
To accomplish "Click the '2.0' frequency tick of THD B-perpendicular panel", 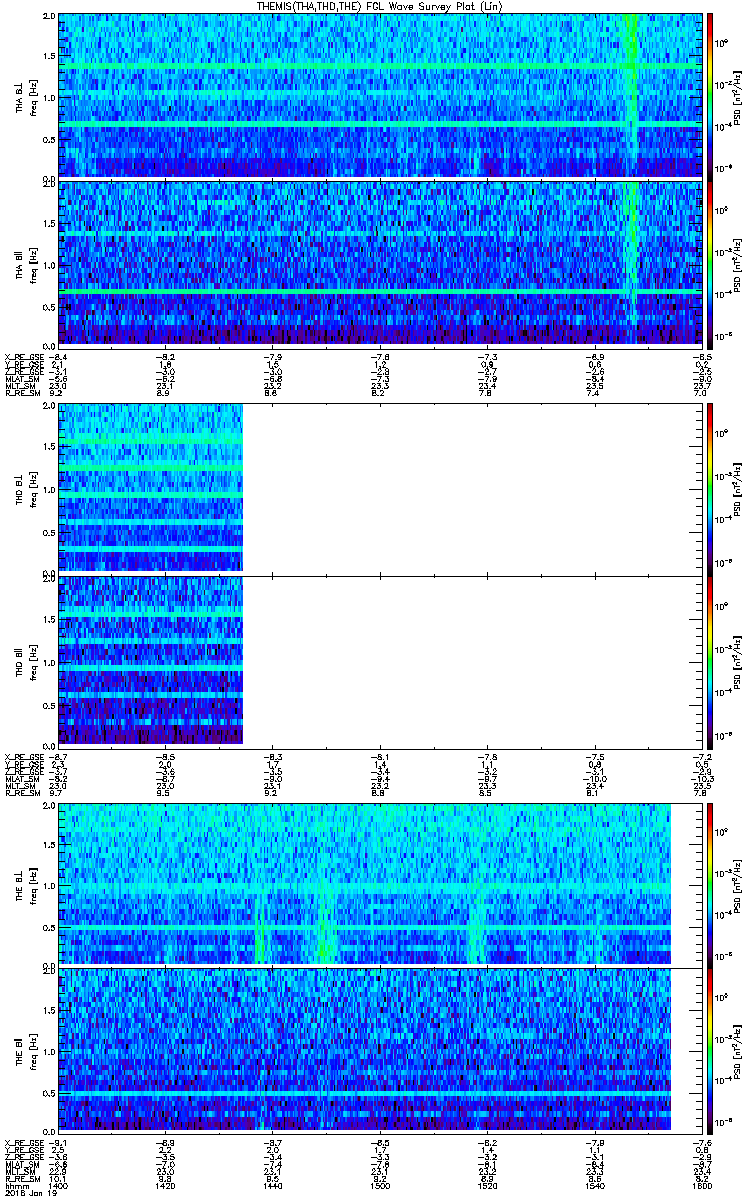I will 49,407.
